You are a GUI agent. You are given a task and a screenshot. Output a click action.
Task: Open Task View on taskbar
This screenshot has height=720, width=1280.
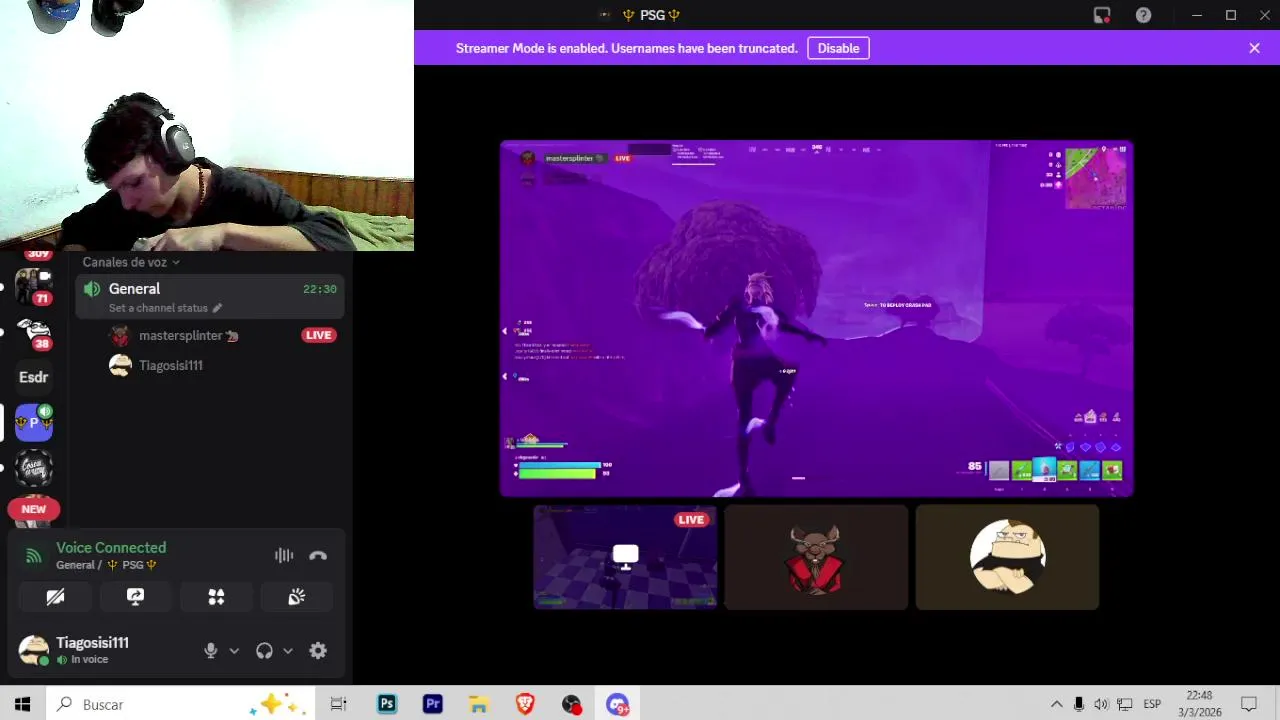(338, 704)
